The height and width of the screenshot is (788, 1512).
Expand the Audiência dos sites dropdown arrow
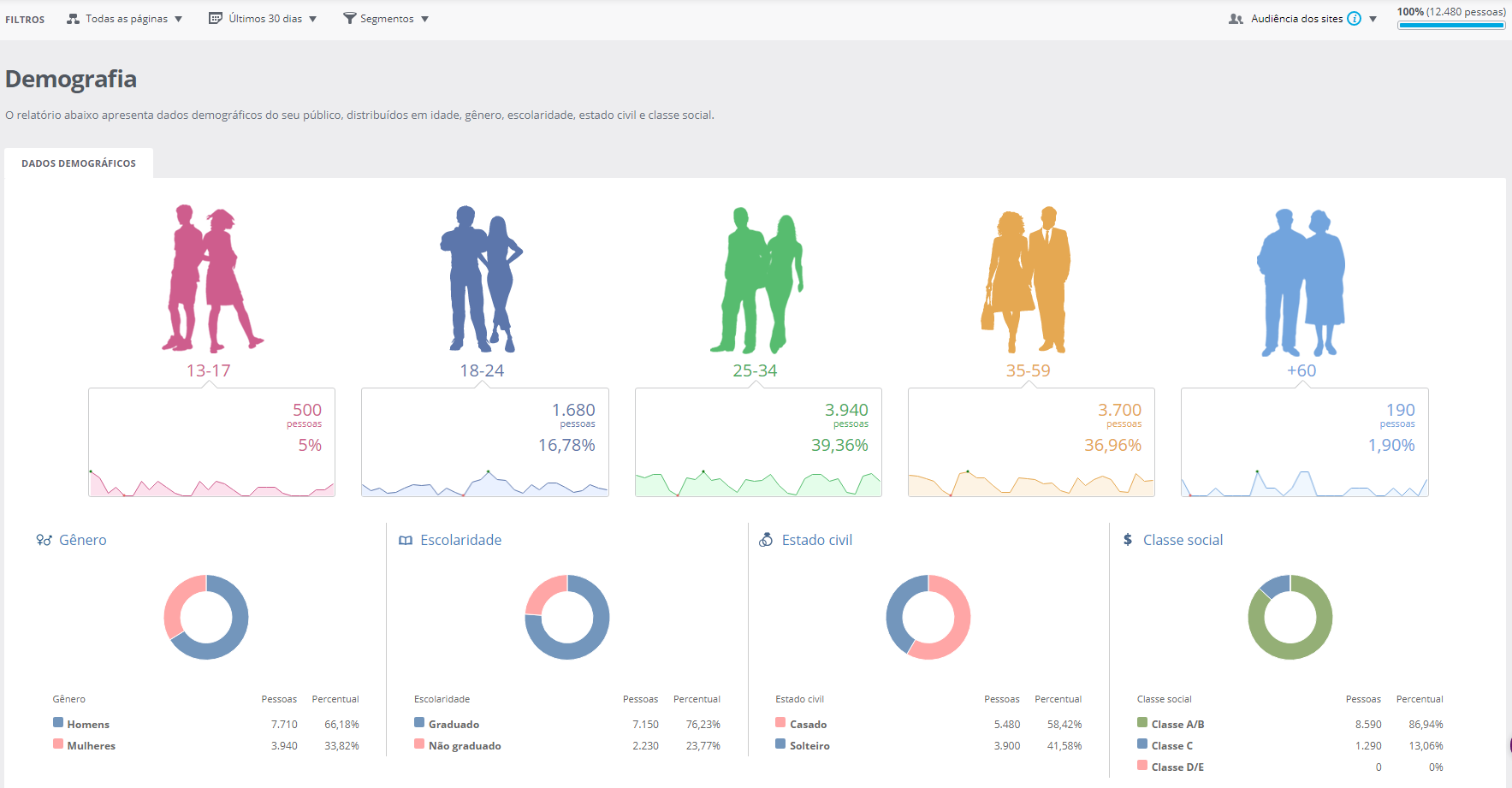(1373, 19)
